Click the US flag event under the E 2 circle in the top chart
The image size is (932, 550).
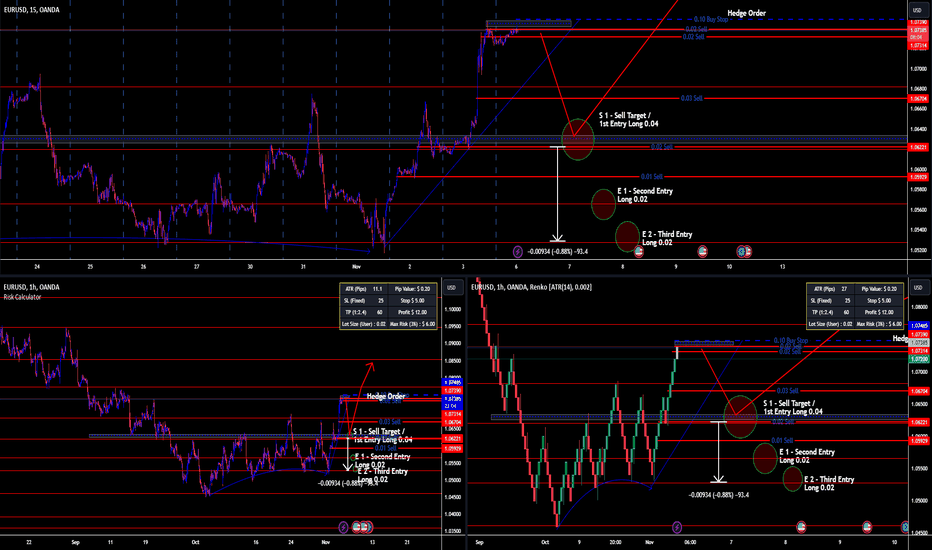point(639,252)
